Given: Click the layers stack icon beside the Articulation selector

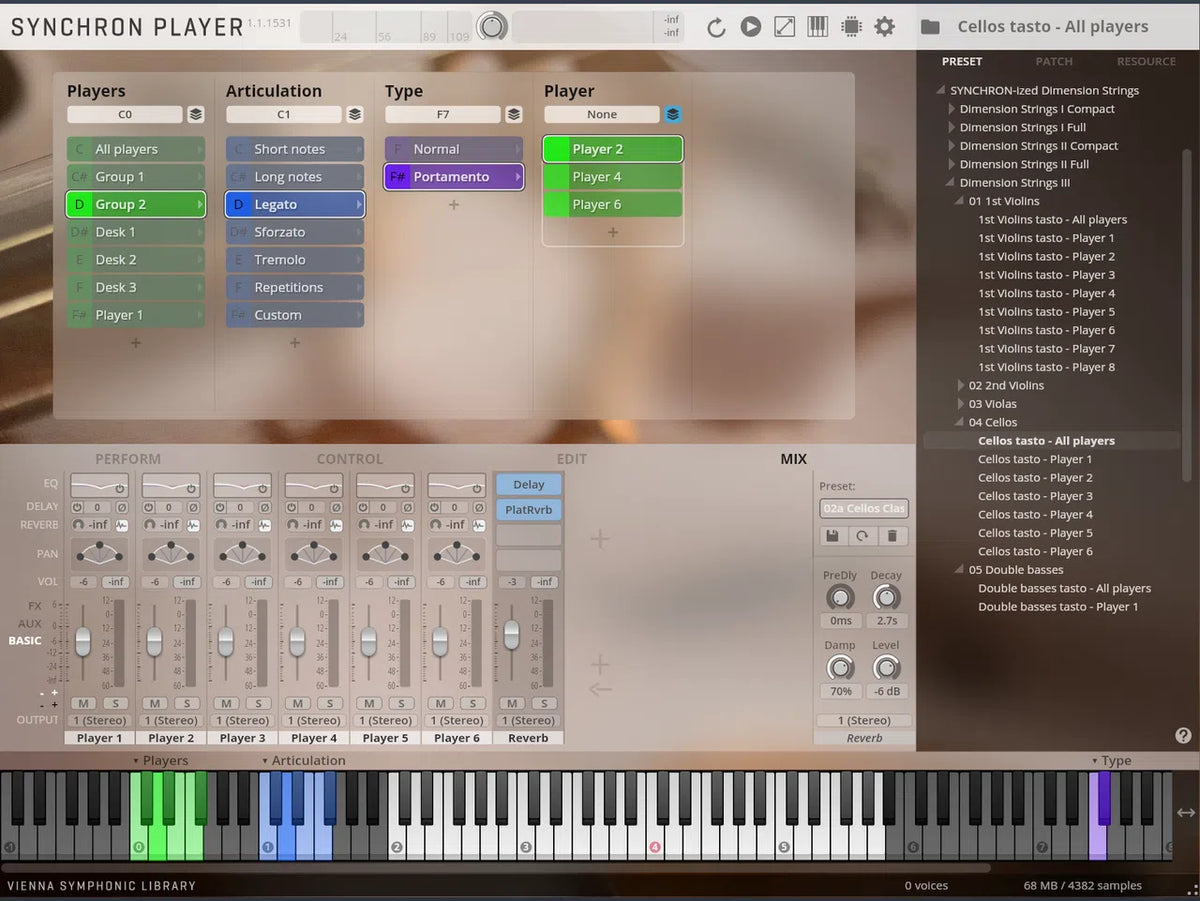Looking at the screenshot, I should pos(355,114).
